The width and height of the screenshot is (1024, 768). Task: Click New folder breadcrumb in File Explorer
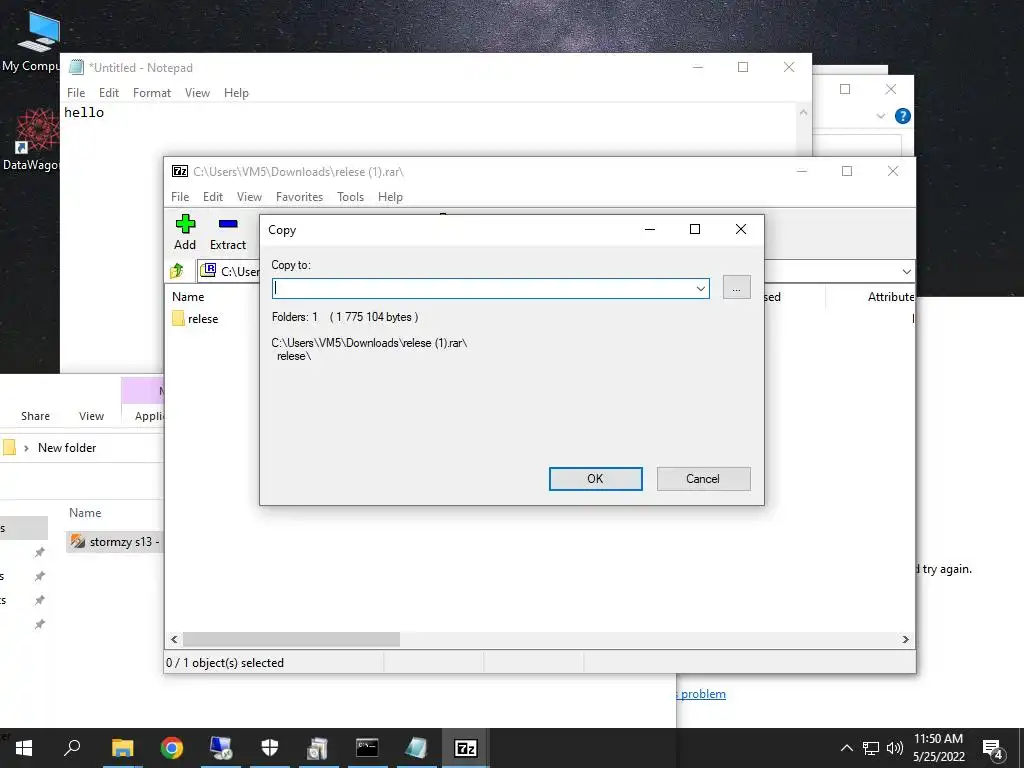tap(67, 448)
